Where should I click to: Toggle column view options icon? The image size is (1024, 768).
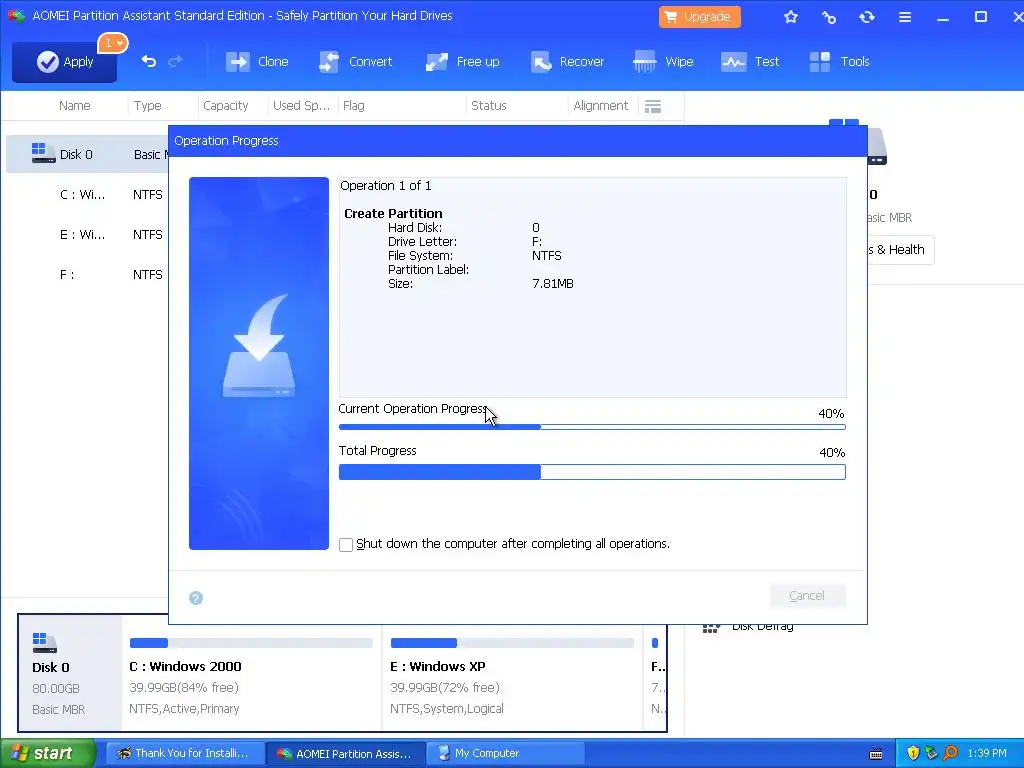coord(652,106)
